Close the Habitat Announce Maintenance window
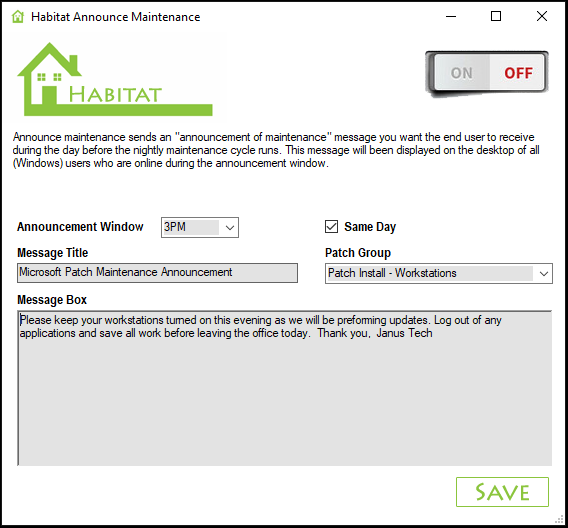This screenshot has height=528, width=568. pyautogui.click(x=542, y=16)
